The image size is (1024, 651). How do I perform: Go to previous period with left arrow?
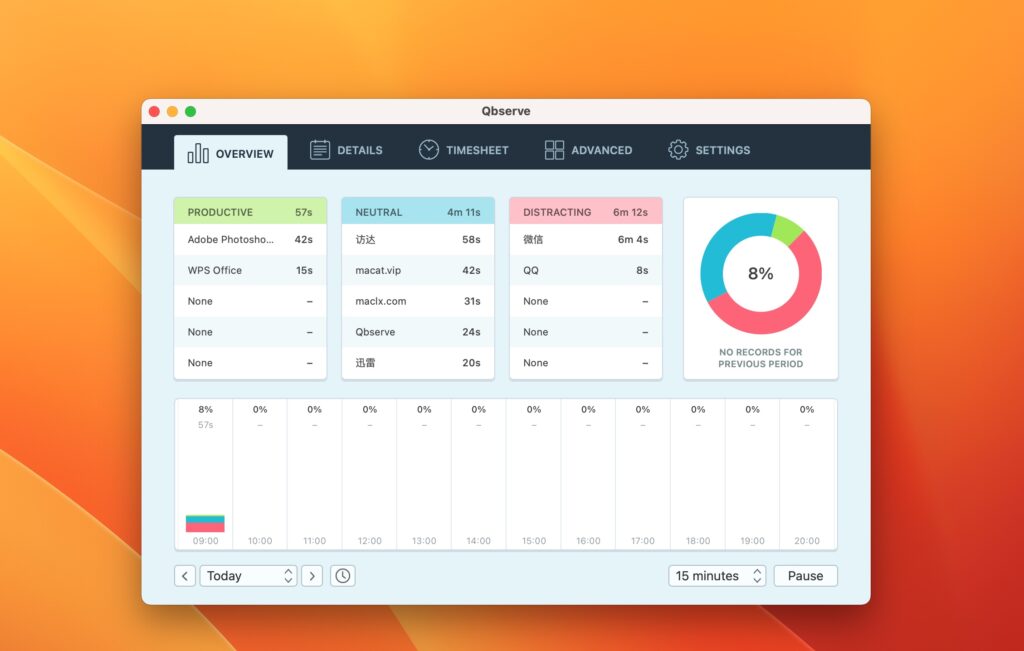click(185, 576)
